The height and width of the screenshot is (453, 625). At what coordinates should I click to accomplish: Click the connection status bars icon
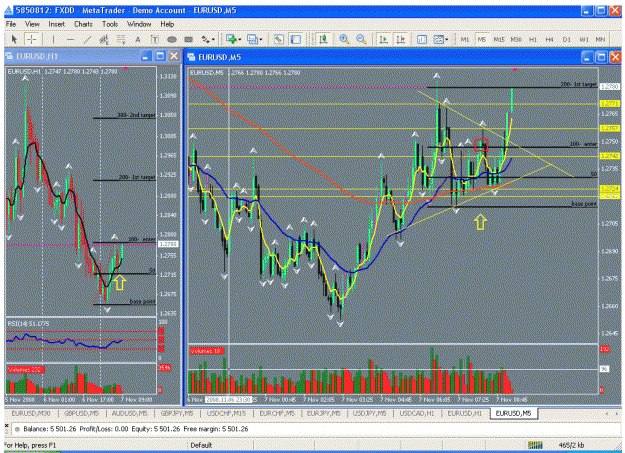(x=535, y=445)
